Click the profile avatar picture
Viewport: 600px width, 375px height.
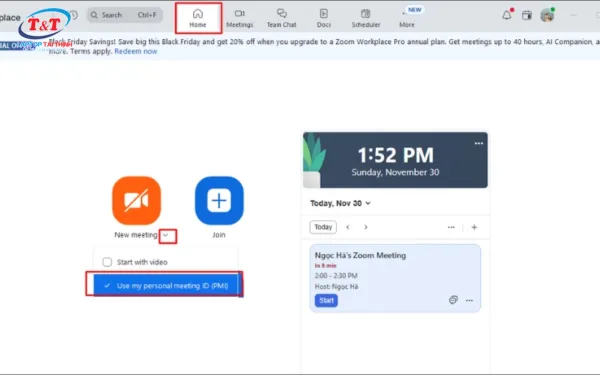pyautogui.click(x=547, y=15)
